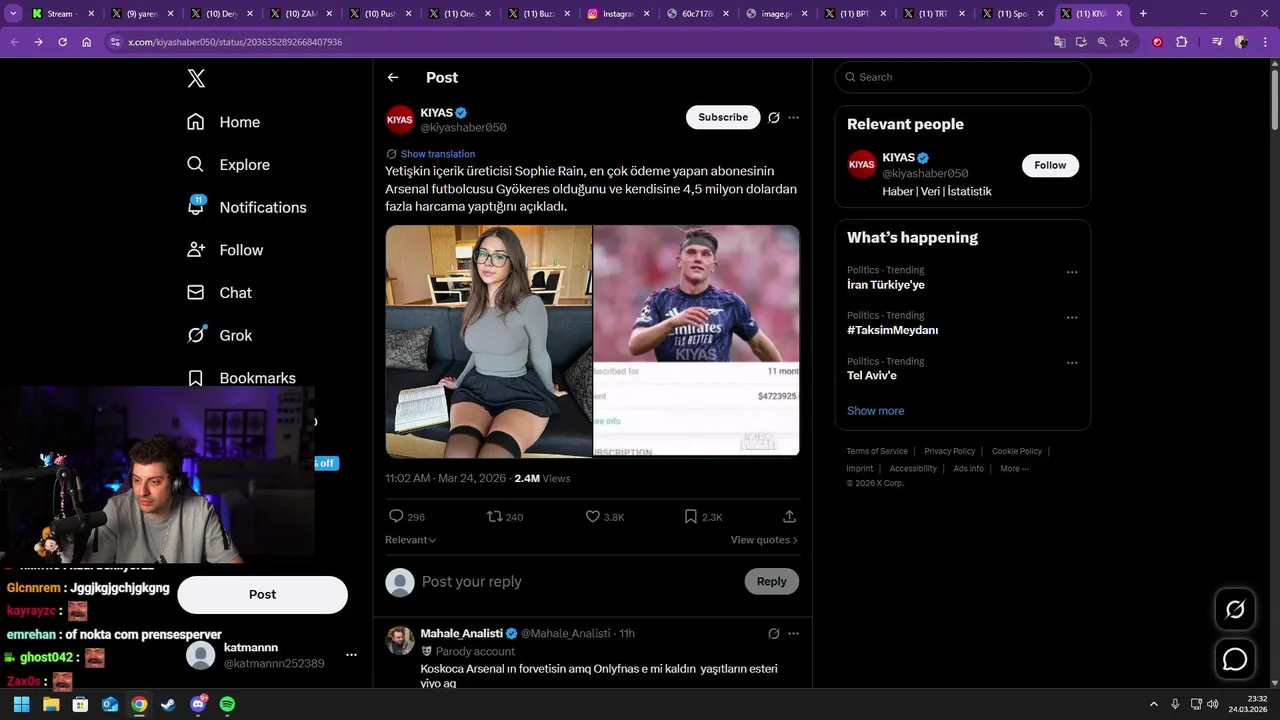The image size is (1280, 720).
Task: Open left image of woman on sofa
Action: click(x=489, y=341)
